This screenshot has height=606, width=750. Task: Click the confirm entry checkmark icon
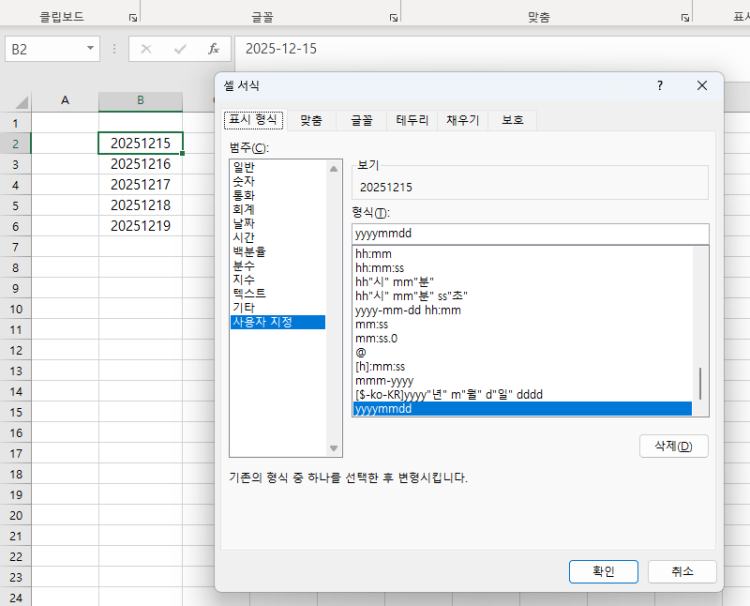[180, 49]
